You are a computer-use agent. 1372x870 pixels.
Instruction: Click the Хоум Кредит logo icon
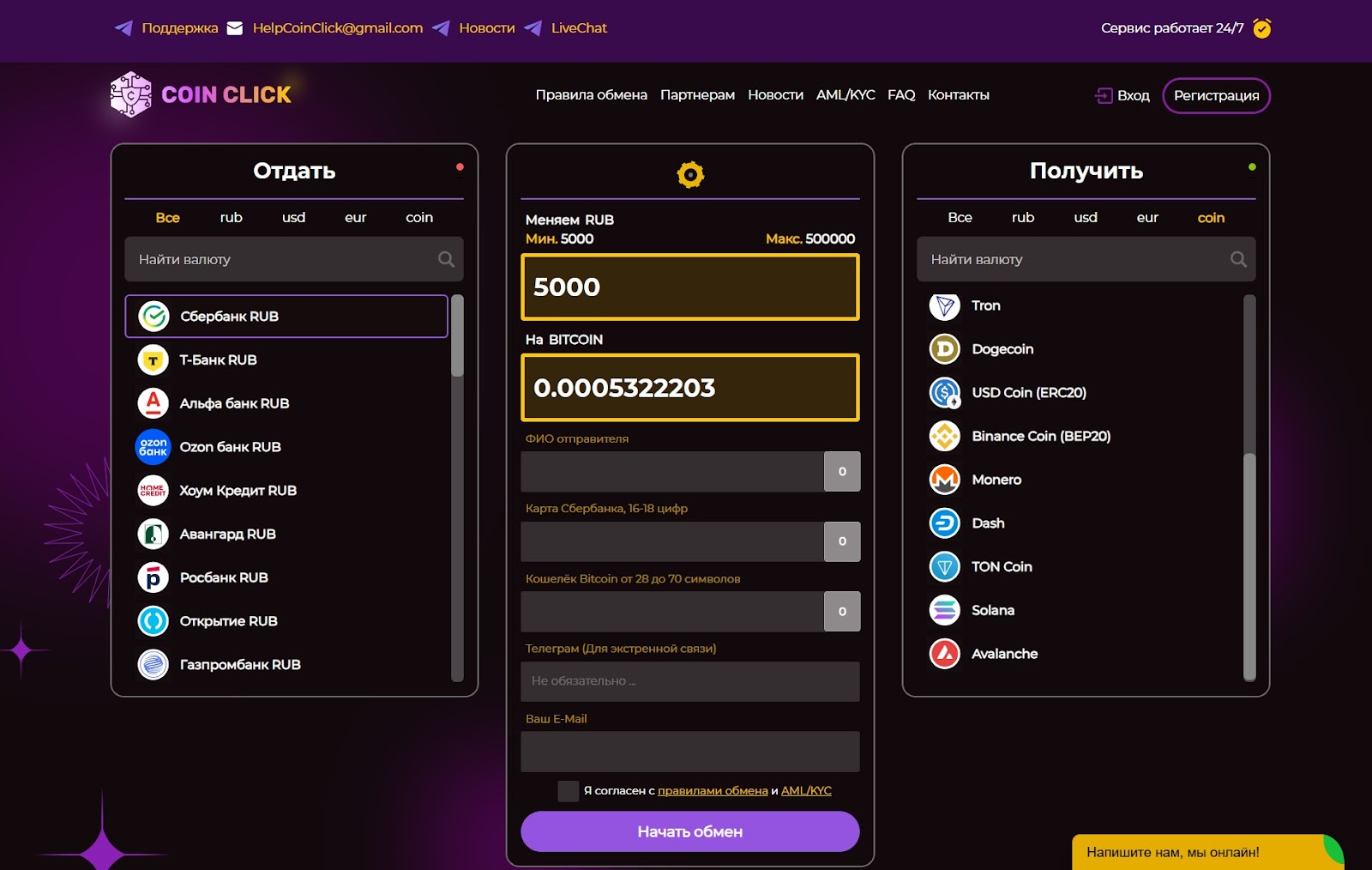coord(153,491)
